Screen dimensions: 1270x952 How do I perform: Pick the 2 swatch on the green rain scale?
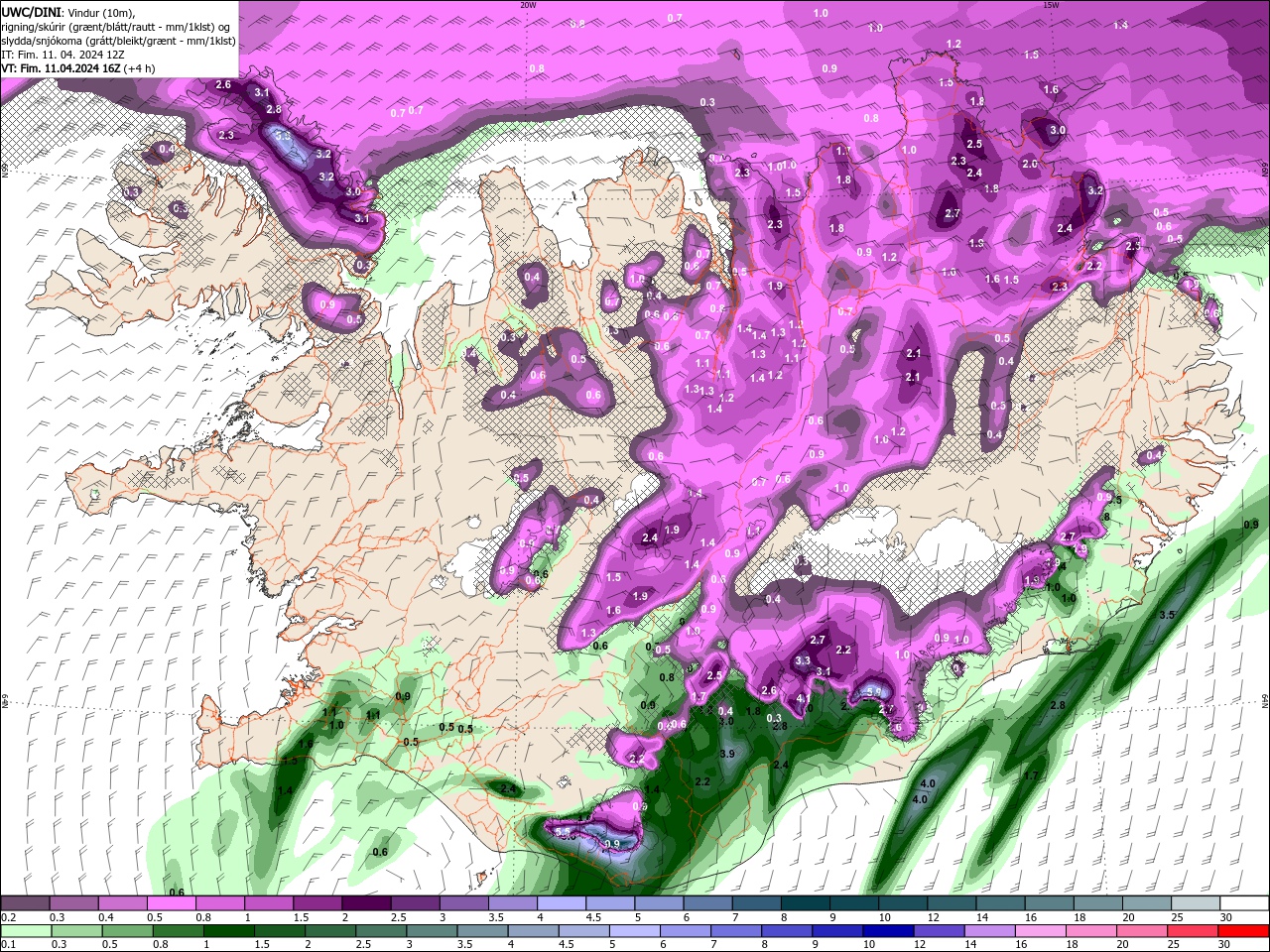click(x=330, y=932)
